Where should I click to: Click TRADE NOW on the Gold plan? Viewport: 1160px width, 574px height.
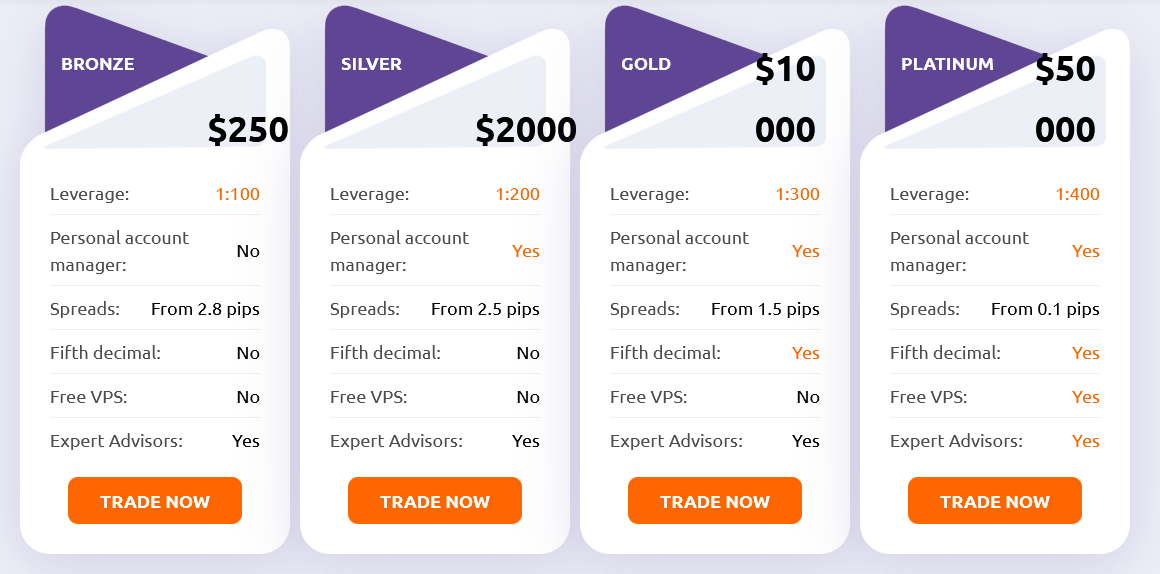click(715, 501)
